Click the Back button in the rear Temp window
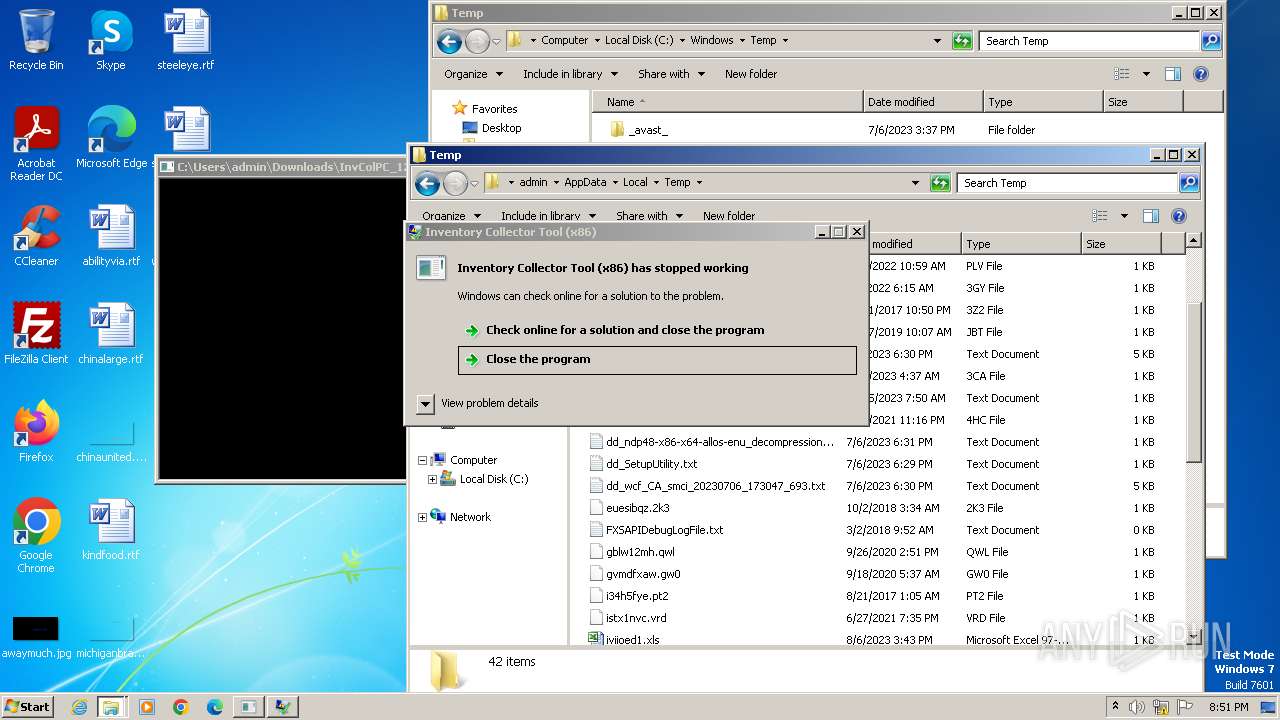1280x720 pixels. click(449, 41)
